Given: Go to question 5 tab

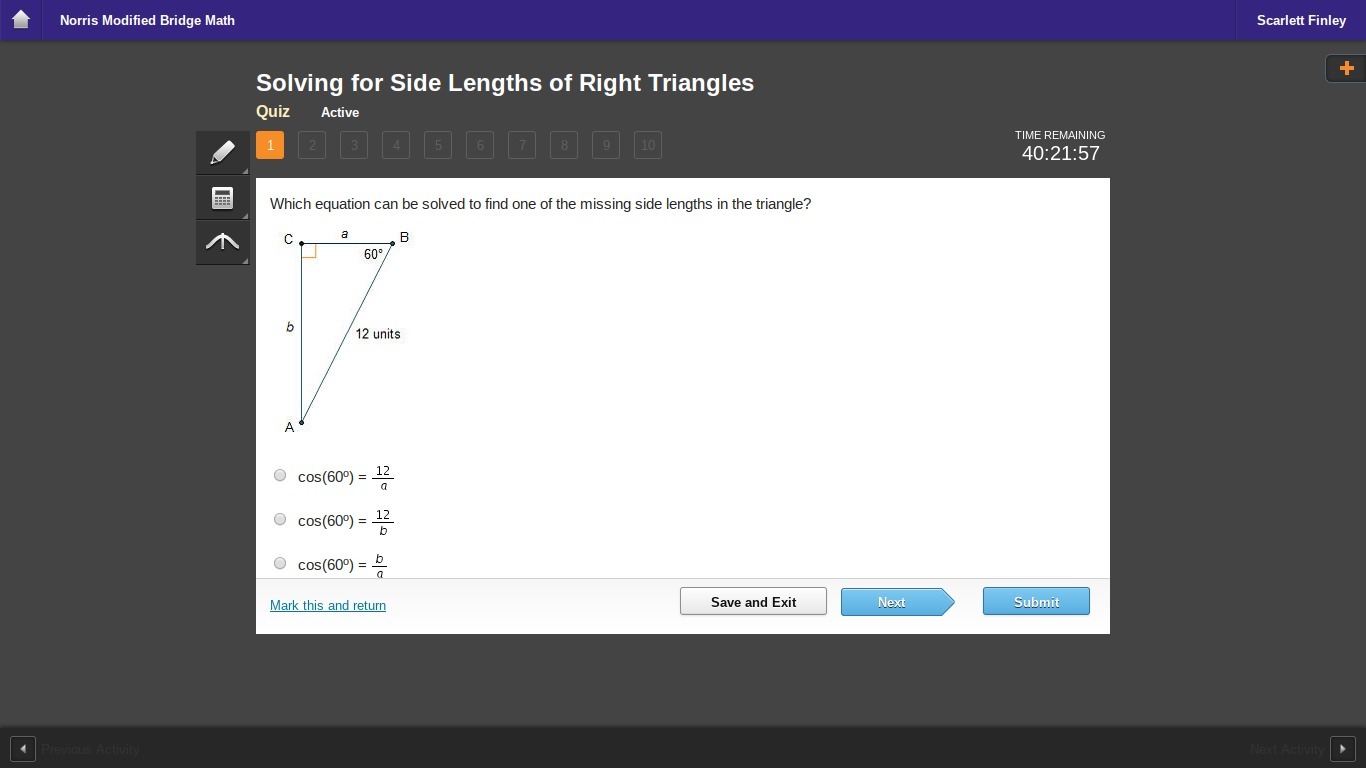Looking at the screenshot, I should pyautogui.click(x=438, y=145).
